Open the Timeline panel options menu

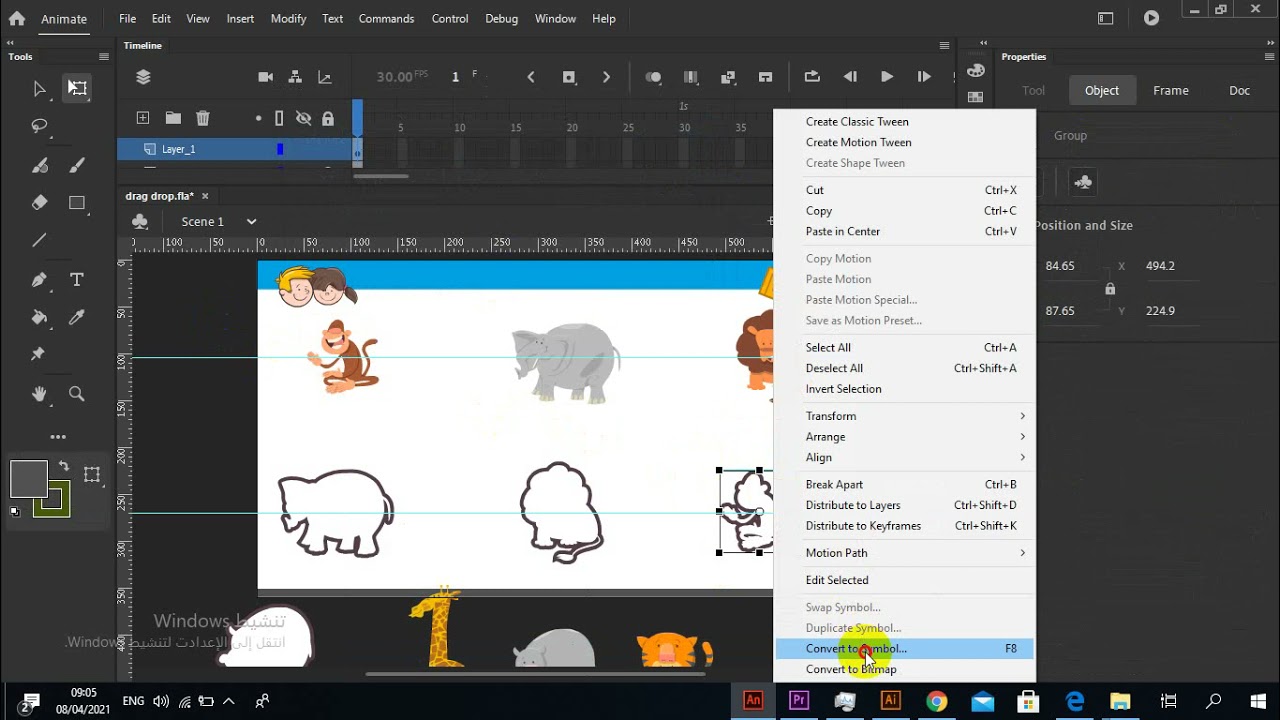point(944,45)
